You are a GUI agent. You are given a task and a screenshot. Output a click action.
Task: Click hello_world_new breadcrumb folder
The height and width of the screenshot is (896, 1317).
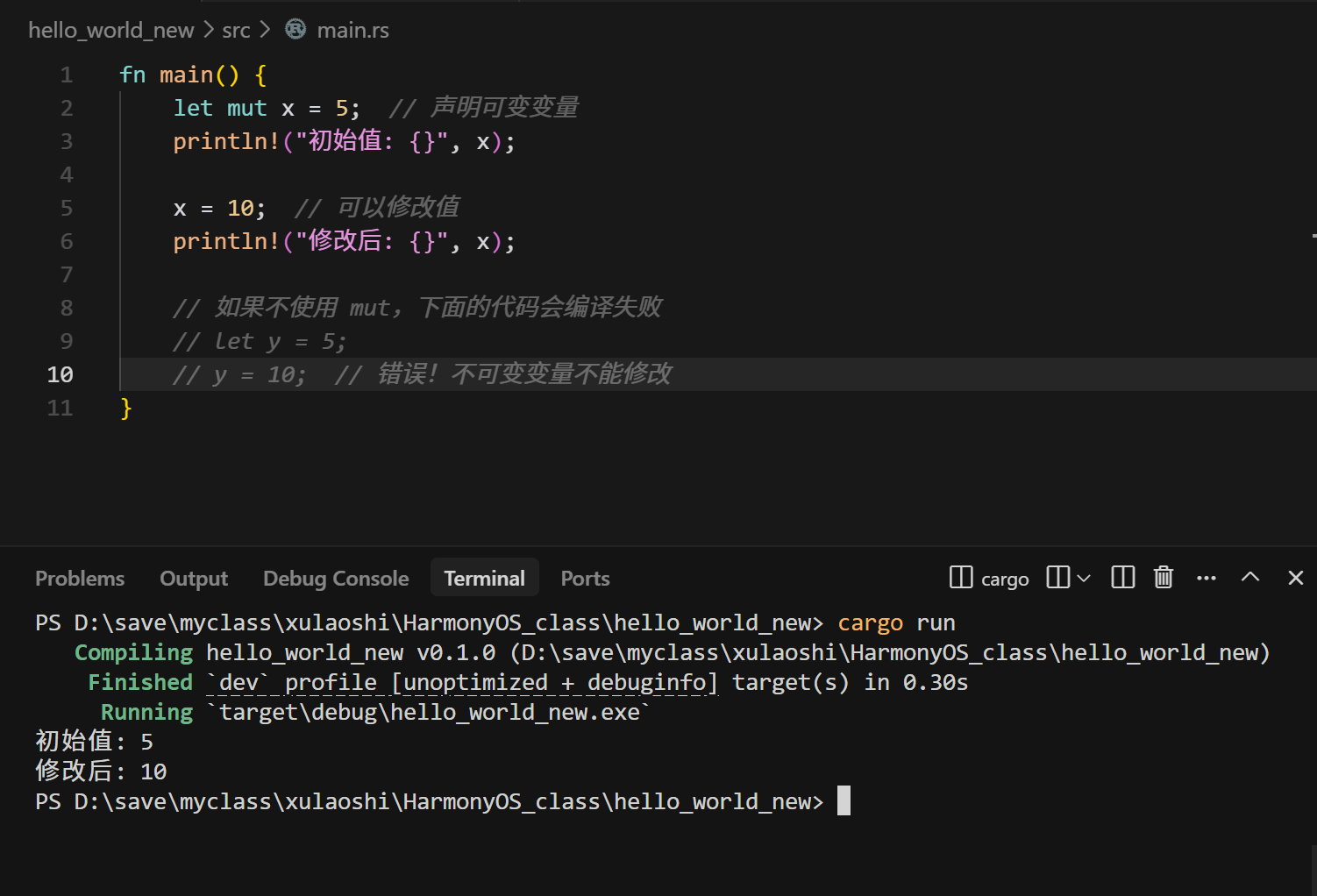coord(111,30)
